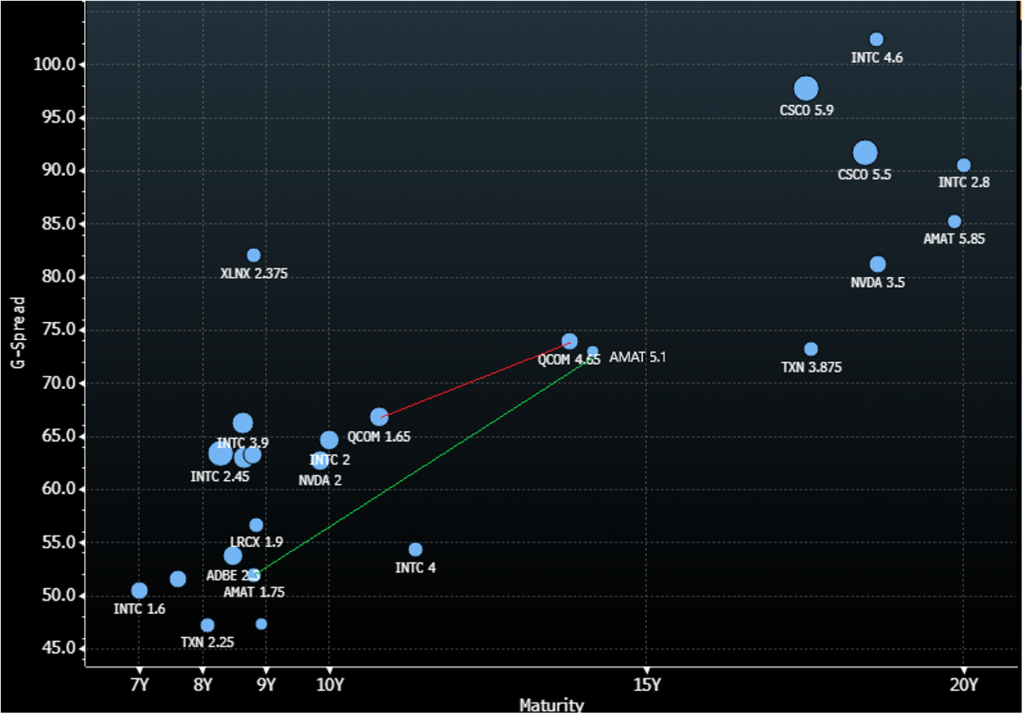
Task: Click the CSCO 5.5 data point
Action: (865, 153)
